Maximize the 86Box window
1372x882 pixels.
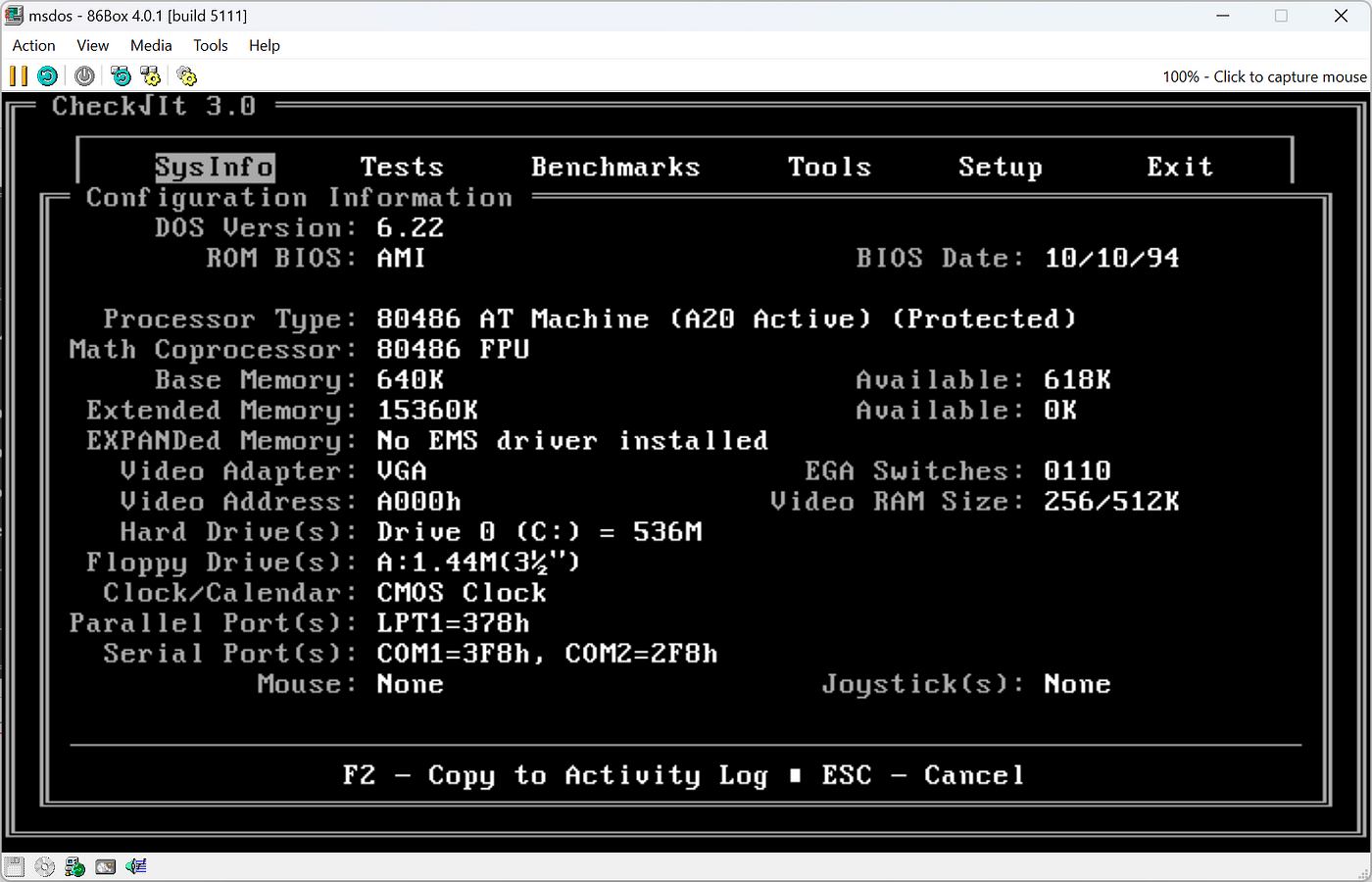tap(1281, 16)
